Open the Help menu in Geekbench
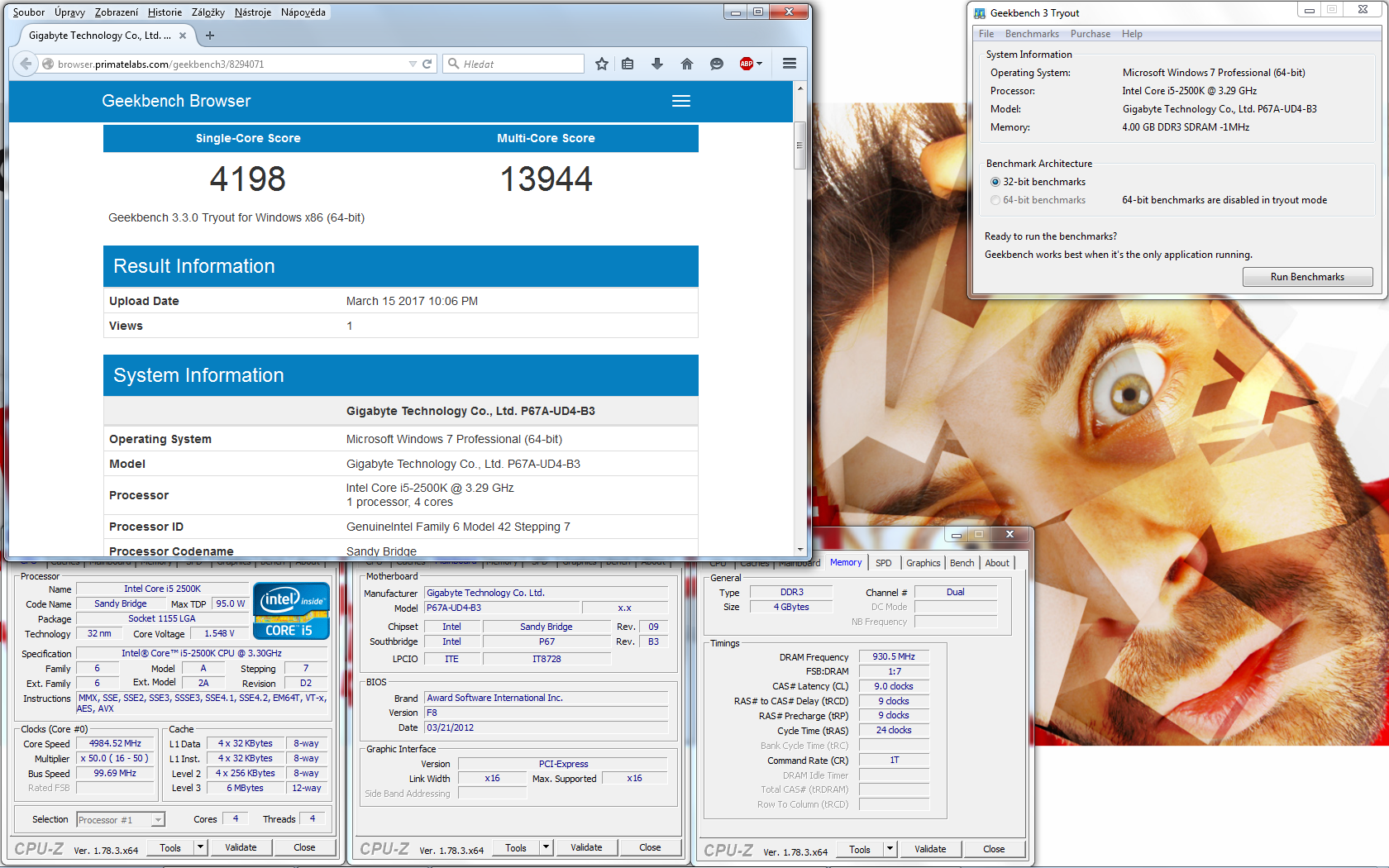 coord(1132,34)
